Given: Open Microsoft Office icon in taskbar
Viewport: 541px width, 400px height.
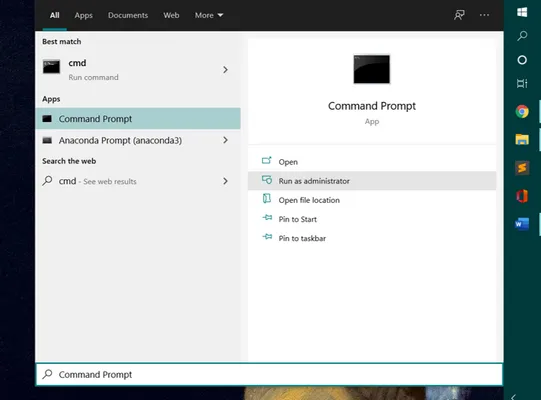Looking at the screenshot, I should [x=522, y=196].
